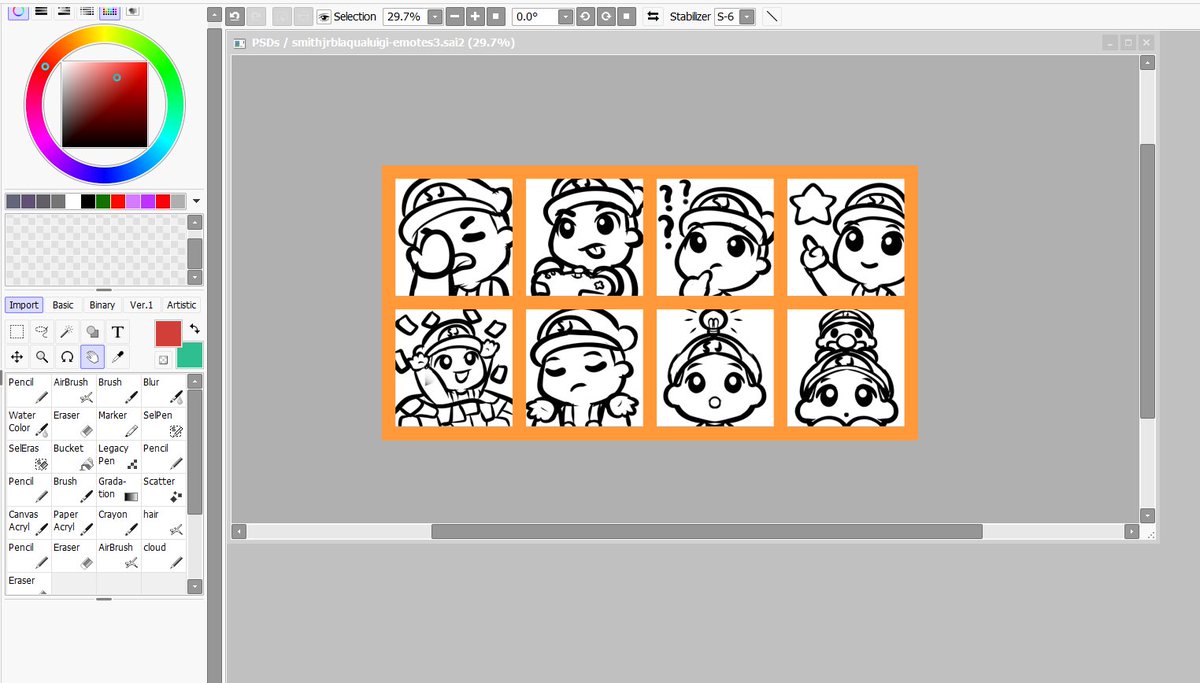
Task: Switch to the Artistic brush tab
Action: pyautogui.click(x=181, y=305)
